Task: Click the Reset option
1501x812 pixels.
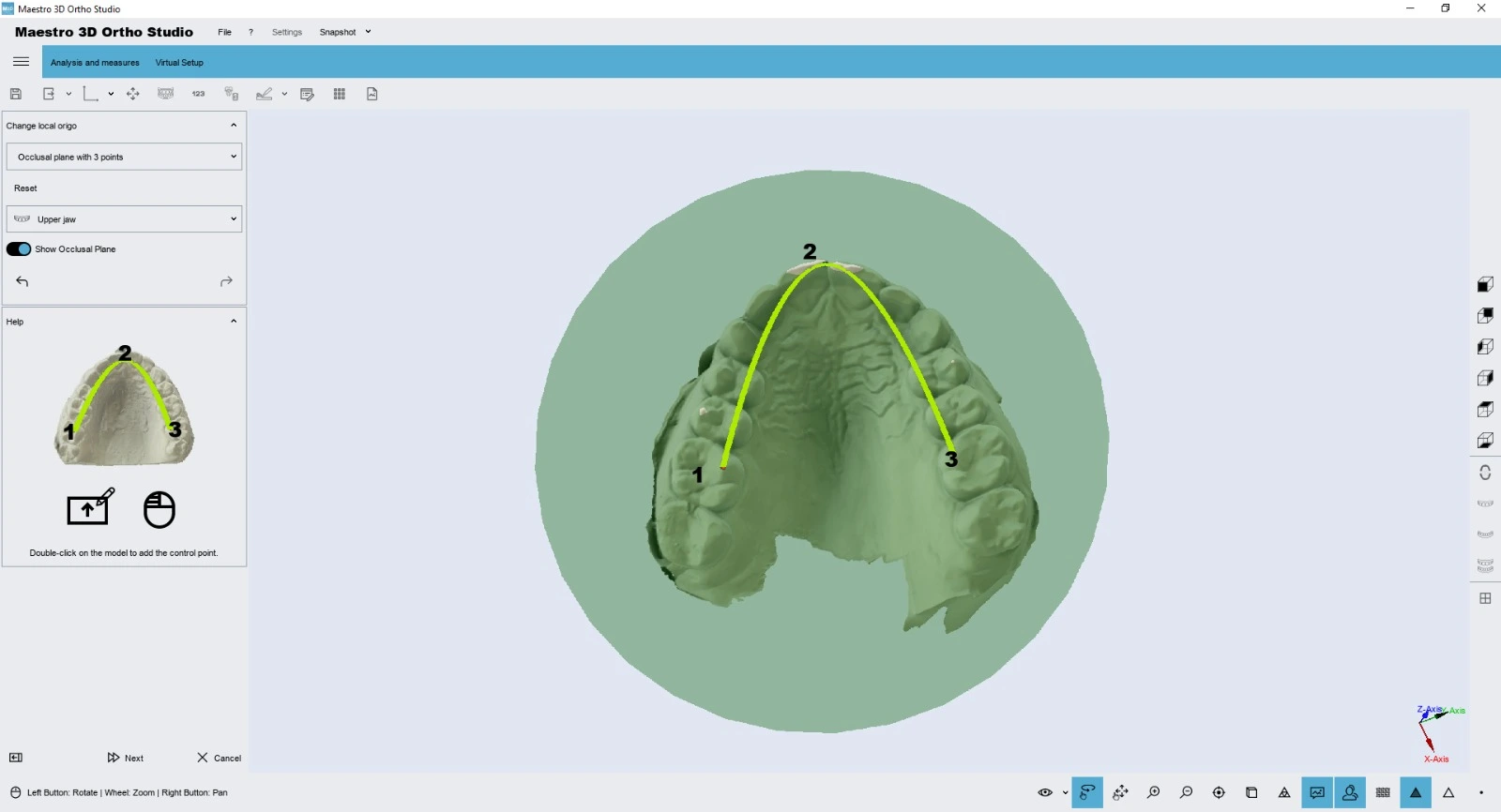Action: [x=25, y=188]
